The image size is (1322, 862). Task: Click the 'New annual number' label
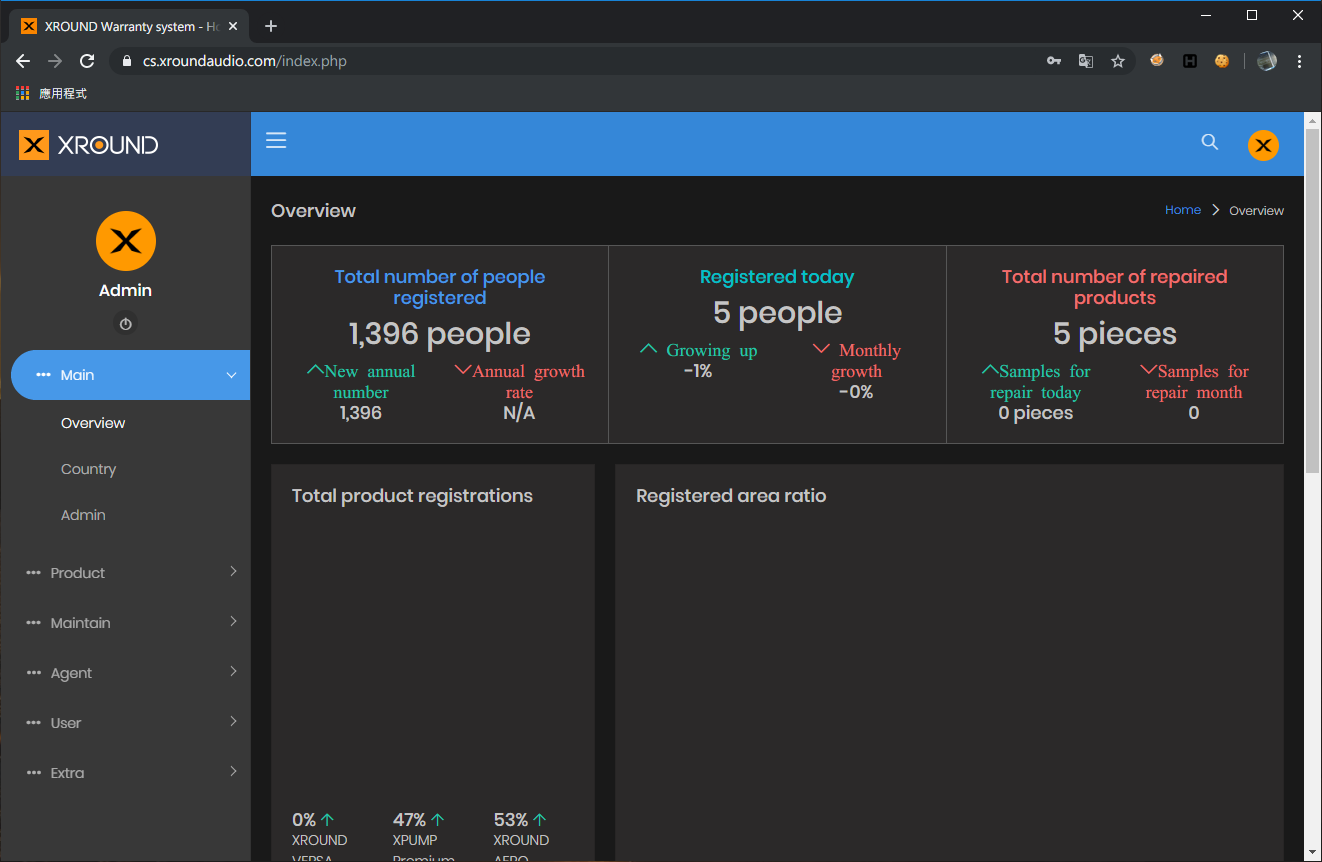tap(361, 381)
